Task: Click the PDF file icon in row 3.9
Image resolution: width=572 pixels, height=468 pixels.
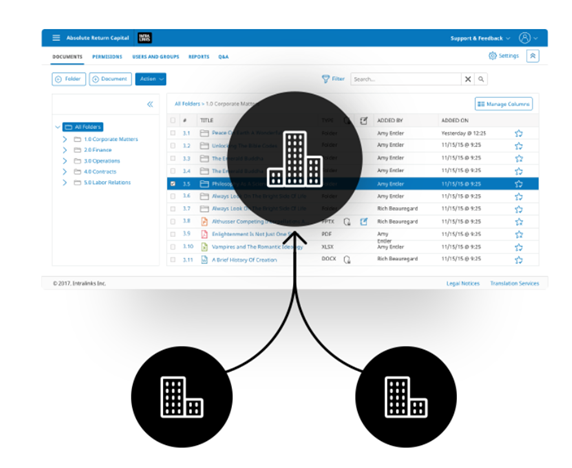Action: pos(204,234)
